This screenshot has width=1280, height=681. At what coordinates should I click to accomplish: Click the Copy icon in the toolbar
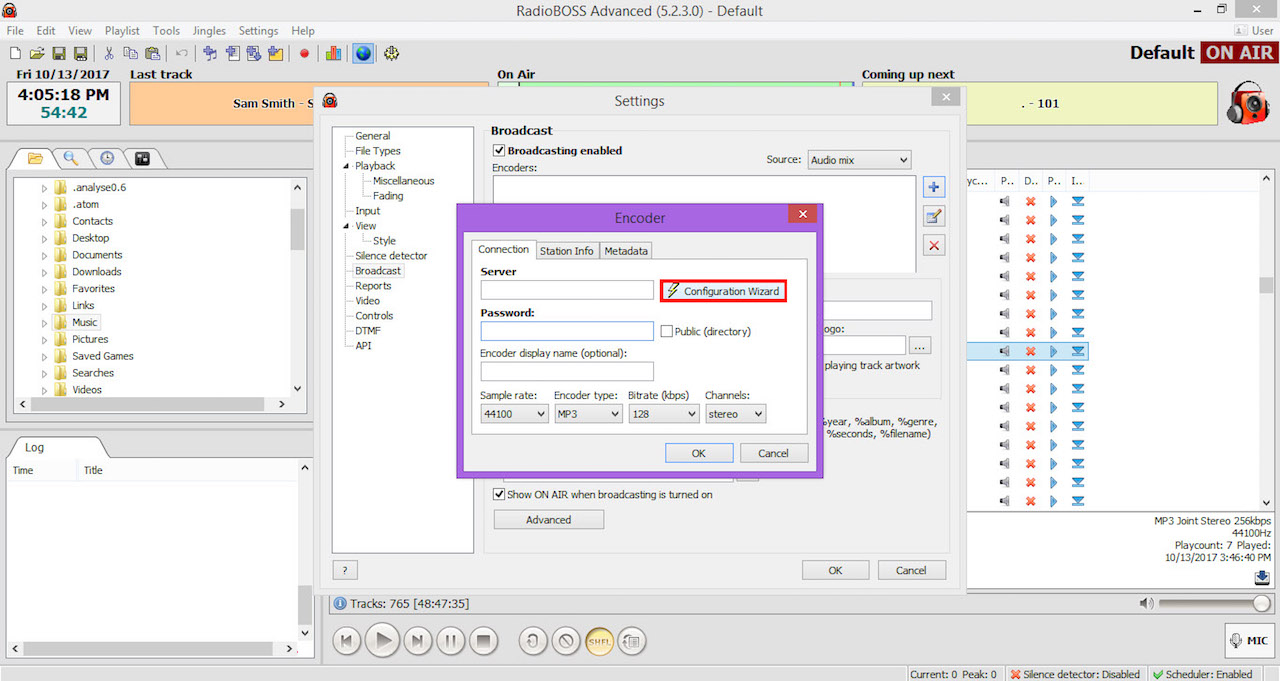(x=130, y=53)
